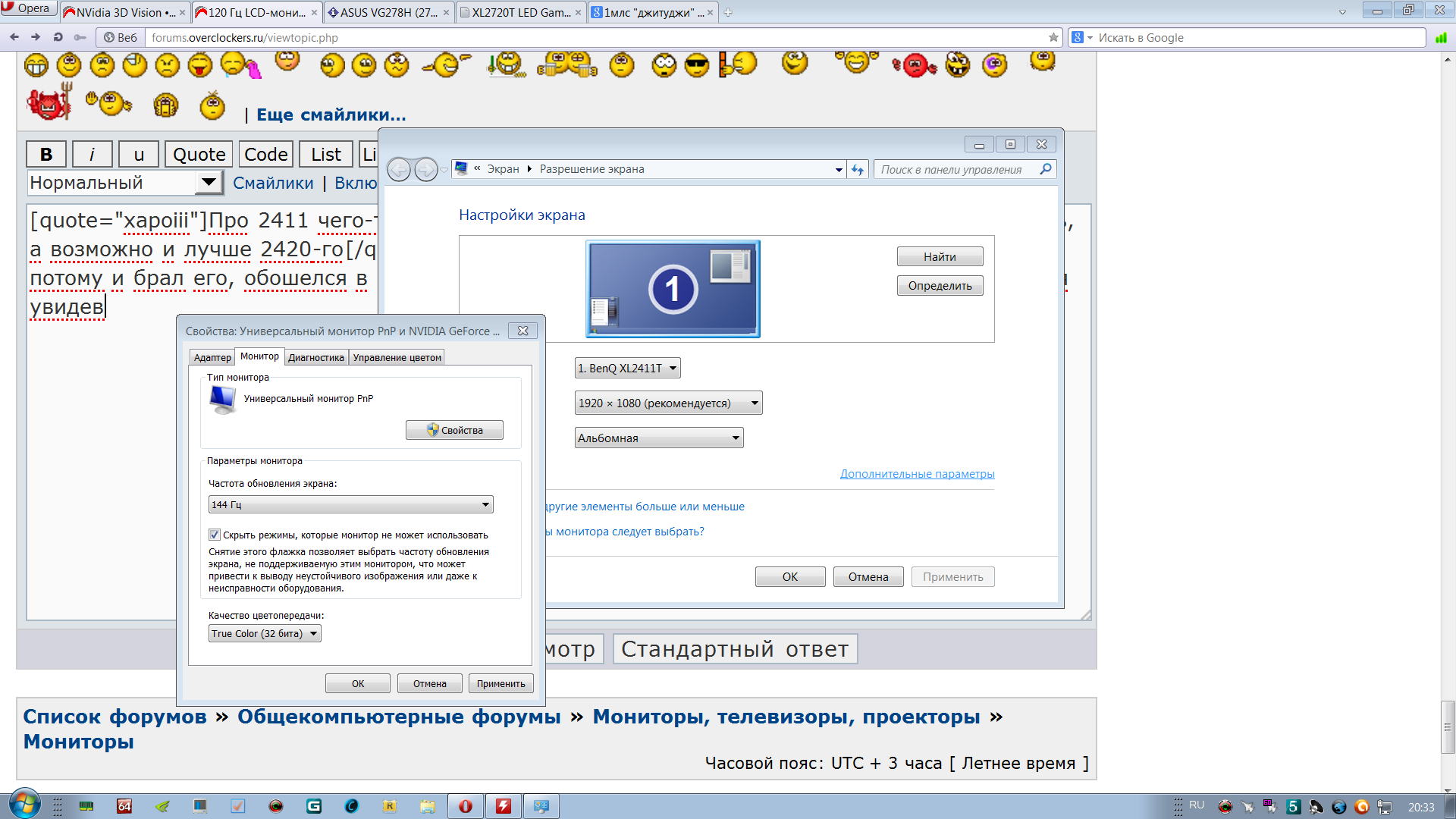This screenshot has height=819, width=1456.
Task: Click the bookmark star in address bar
Action: [x=1053, y=37]
